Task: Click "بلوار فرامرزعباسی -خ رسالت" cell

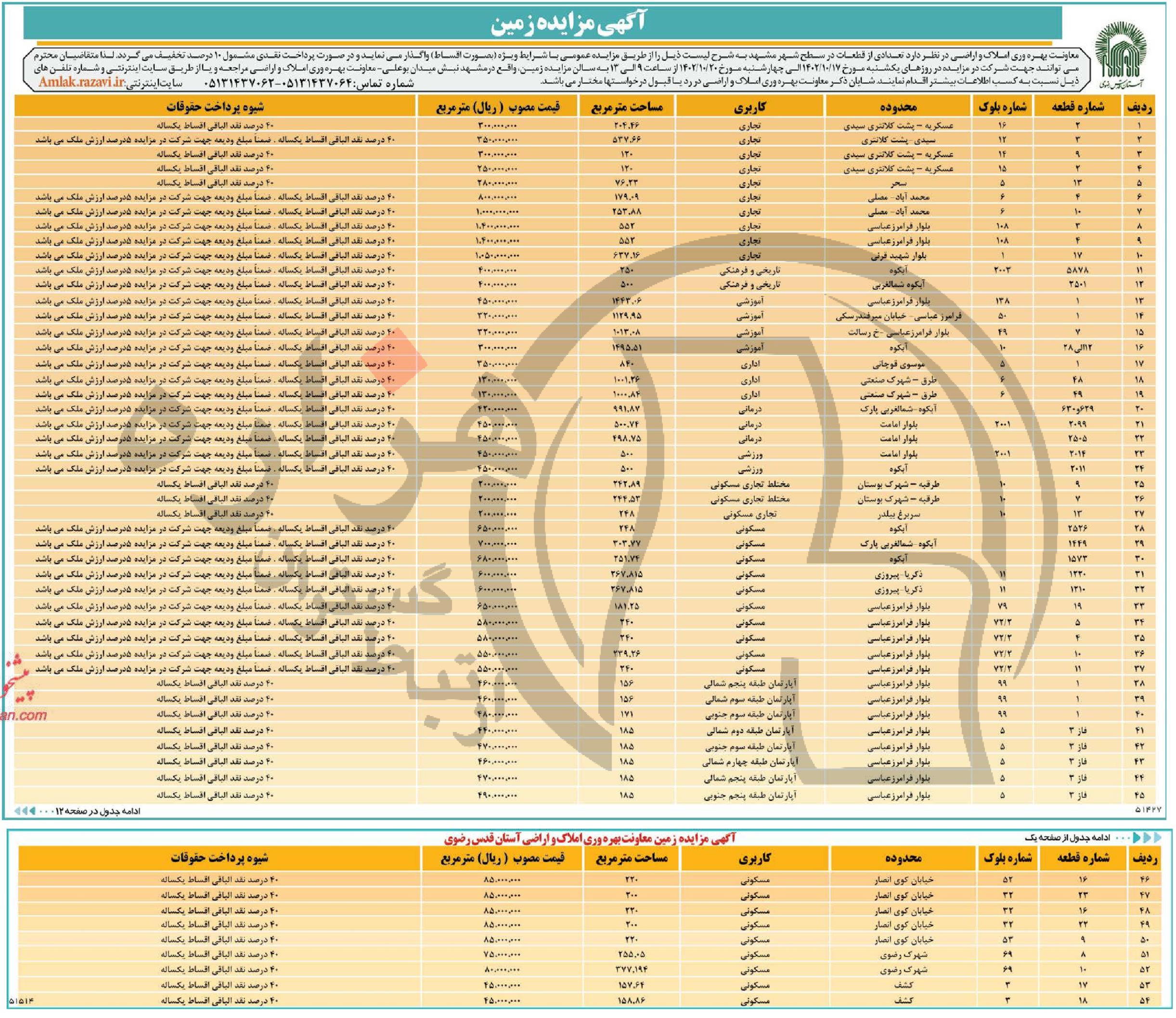Action: tap(898, 332)
